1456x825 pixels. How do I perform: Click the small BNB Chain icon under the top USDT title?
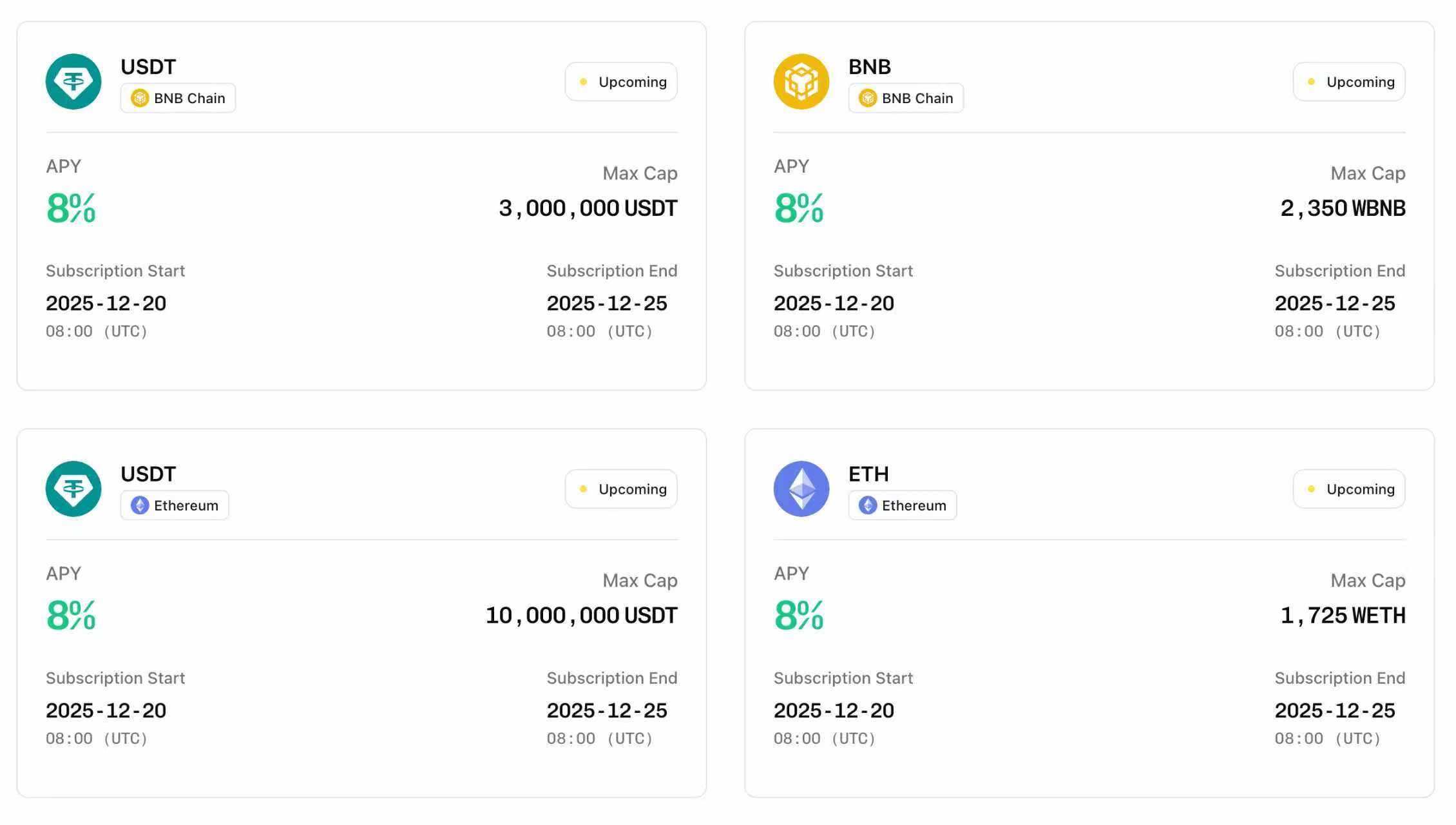139,99
